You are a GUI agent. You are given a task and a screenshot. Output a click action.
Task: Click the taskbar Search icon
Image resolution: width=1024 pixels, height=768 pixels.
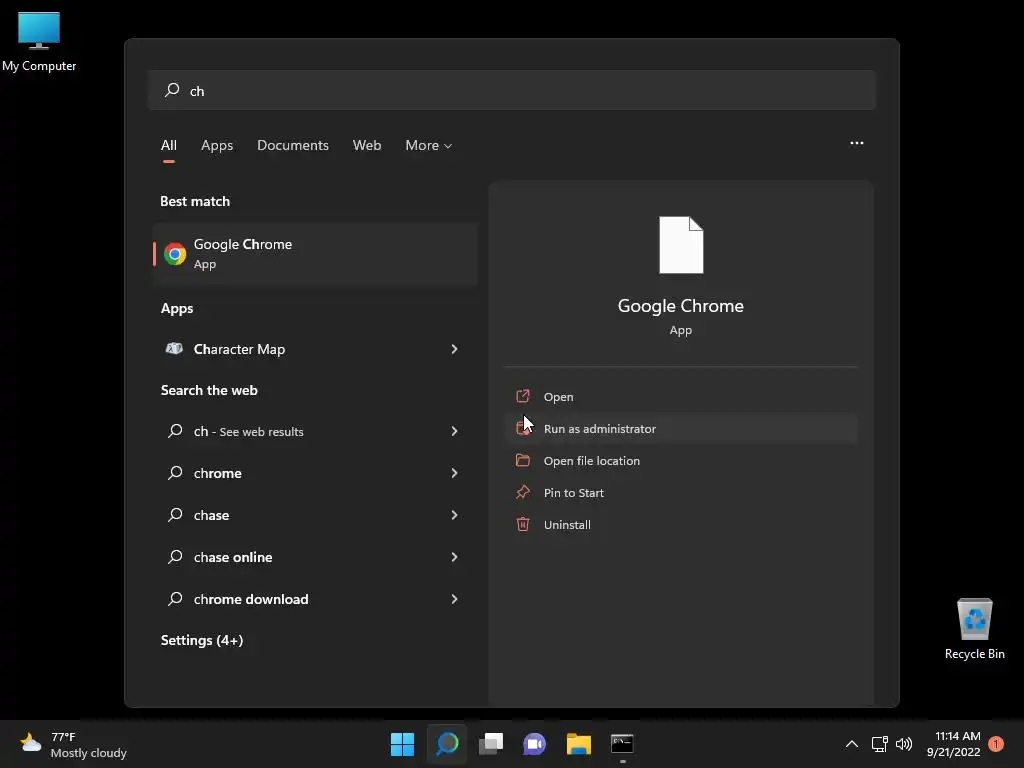[447, 744]
